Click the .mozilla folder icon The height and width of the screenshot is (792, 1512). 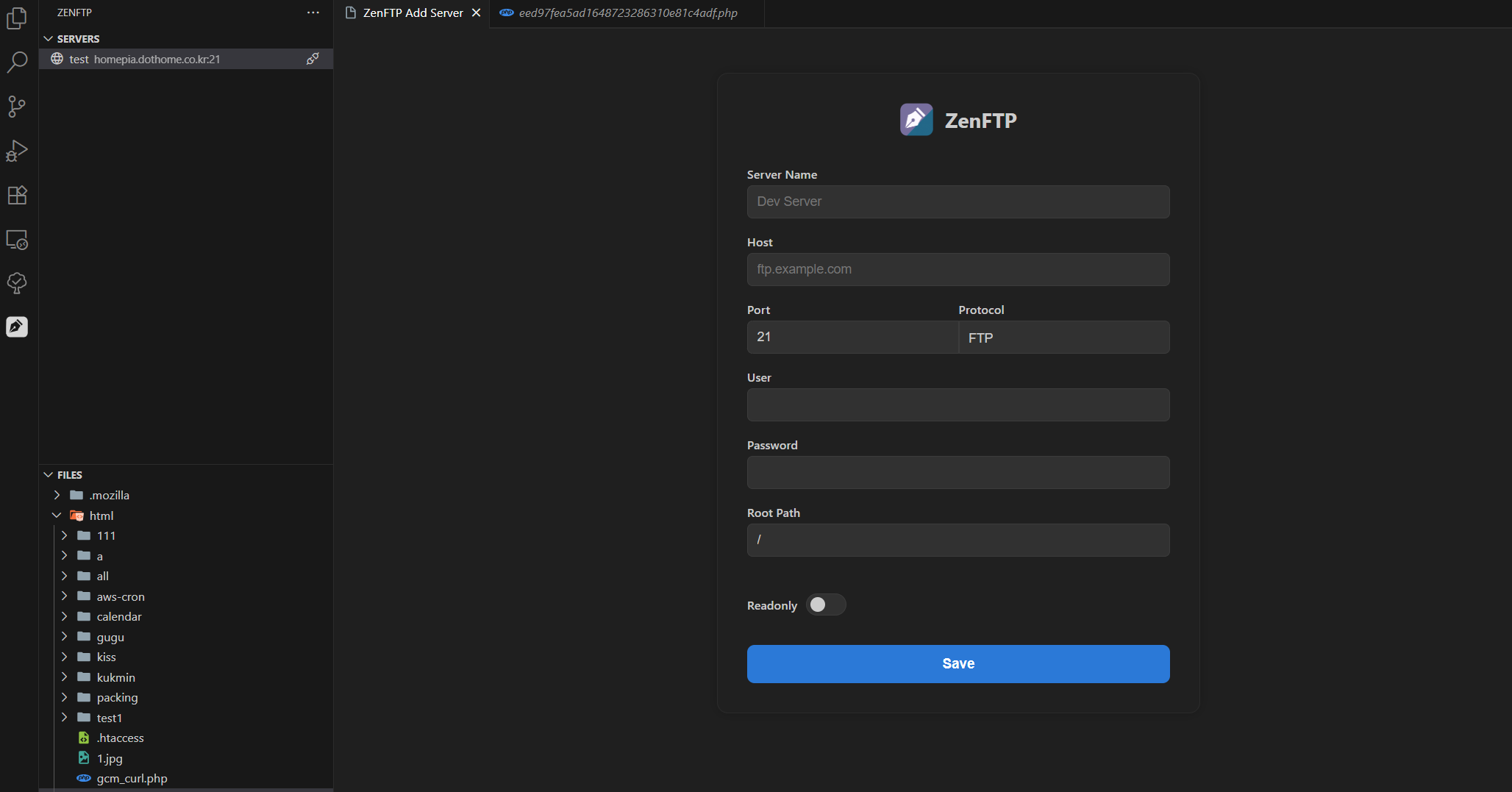pyautogui.click(x=76, y=495)
